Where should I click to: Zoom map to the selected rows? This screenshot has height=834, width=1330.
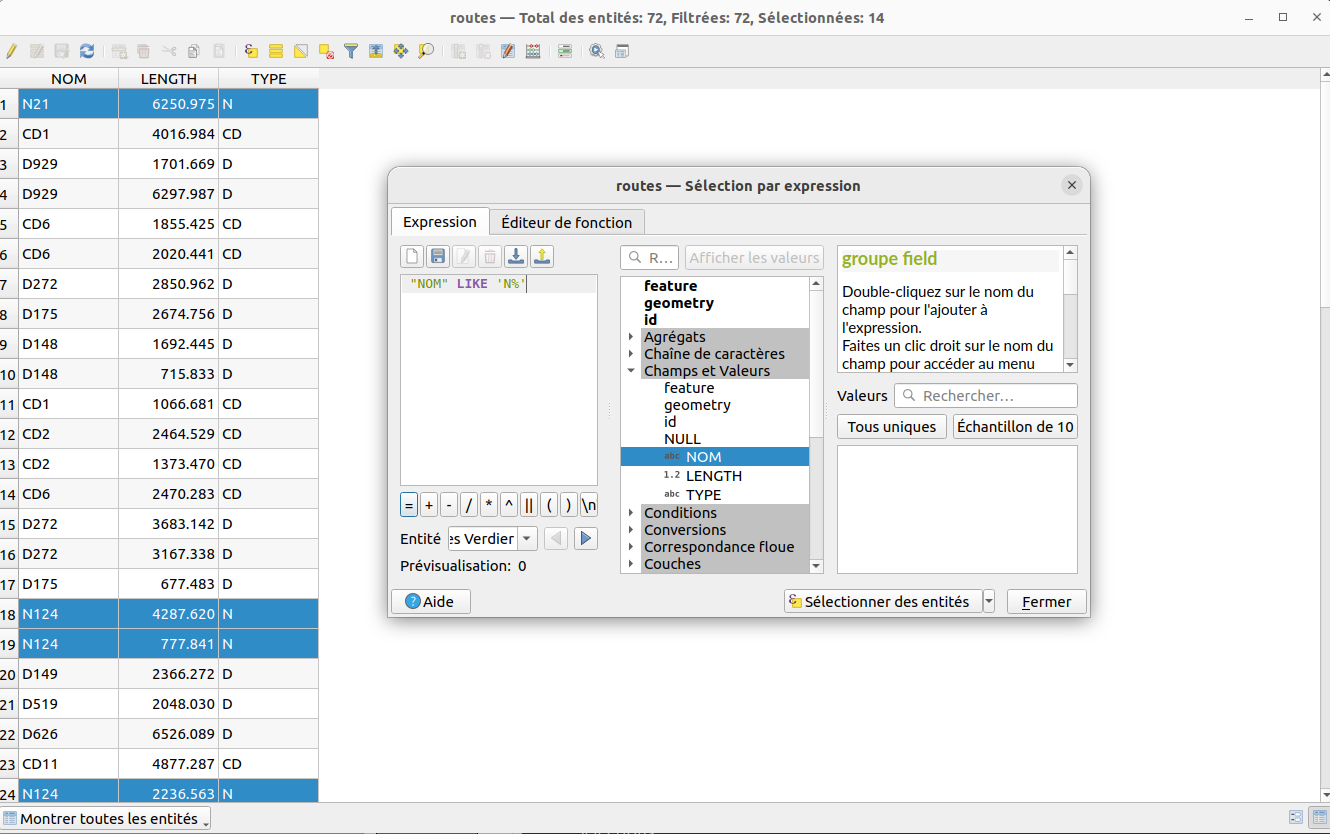tap(426, 51)
